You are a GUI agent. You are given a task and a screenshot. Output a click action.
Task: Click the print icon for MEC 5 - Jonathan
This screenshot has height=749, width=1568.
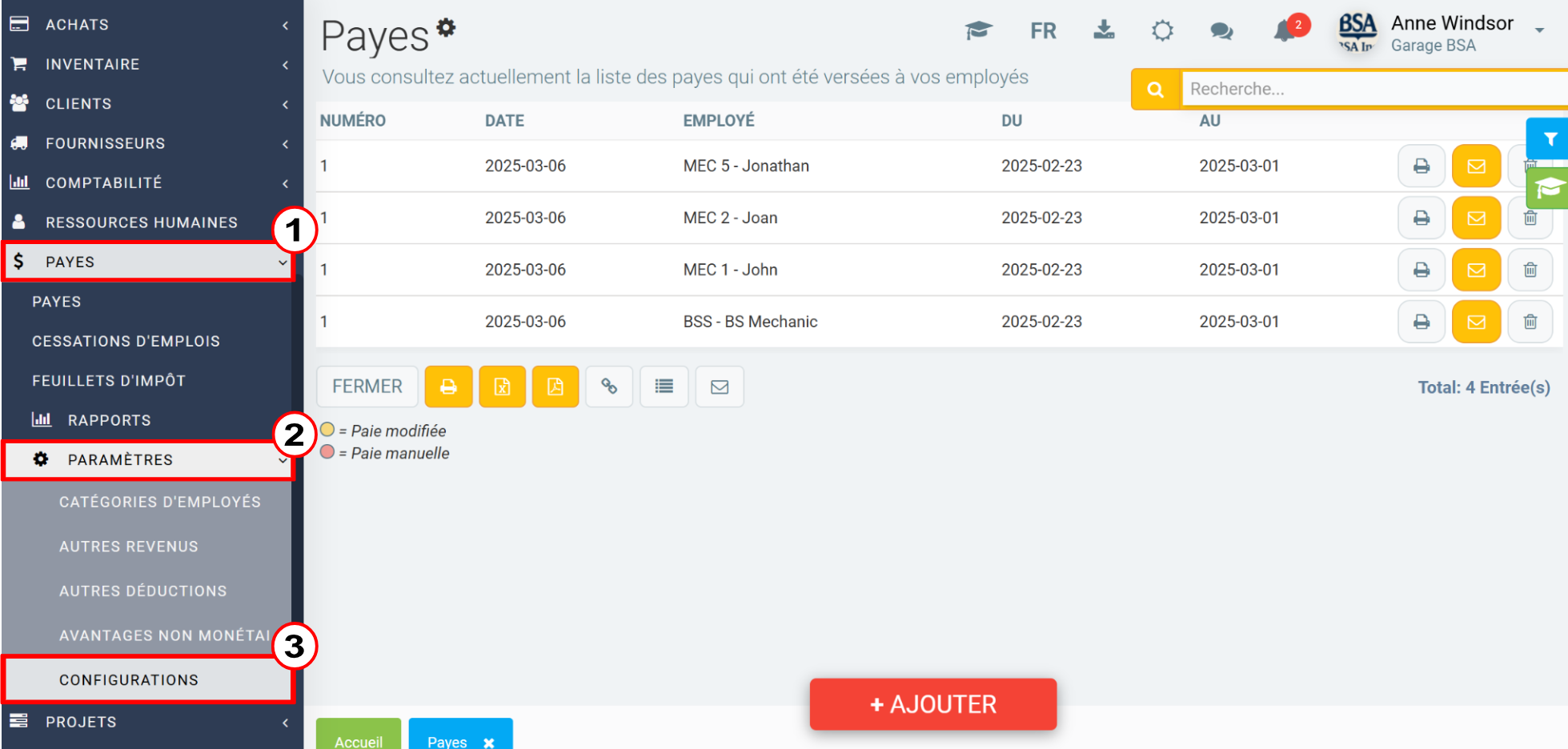1421,166
